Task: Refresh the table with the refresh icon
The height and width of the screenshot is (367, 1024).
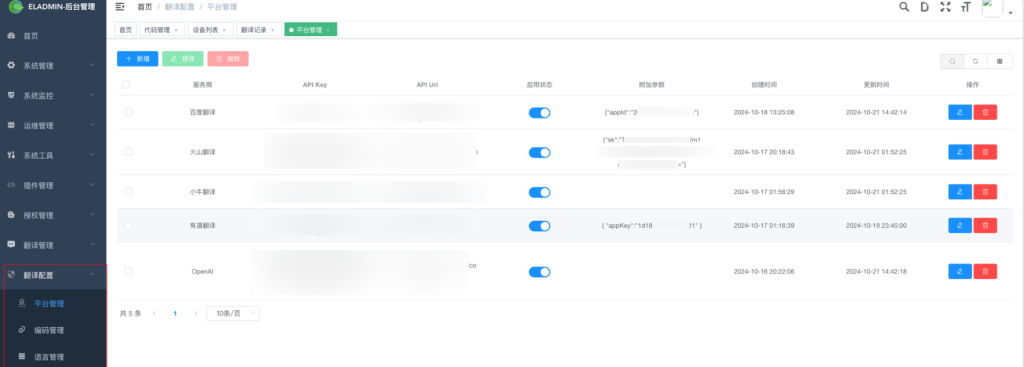Action: 975,61
